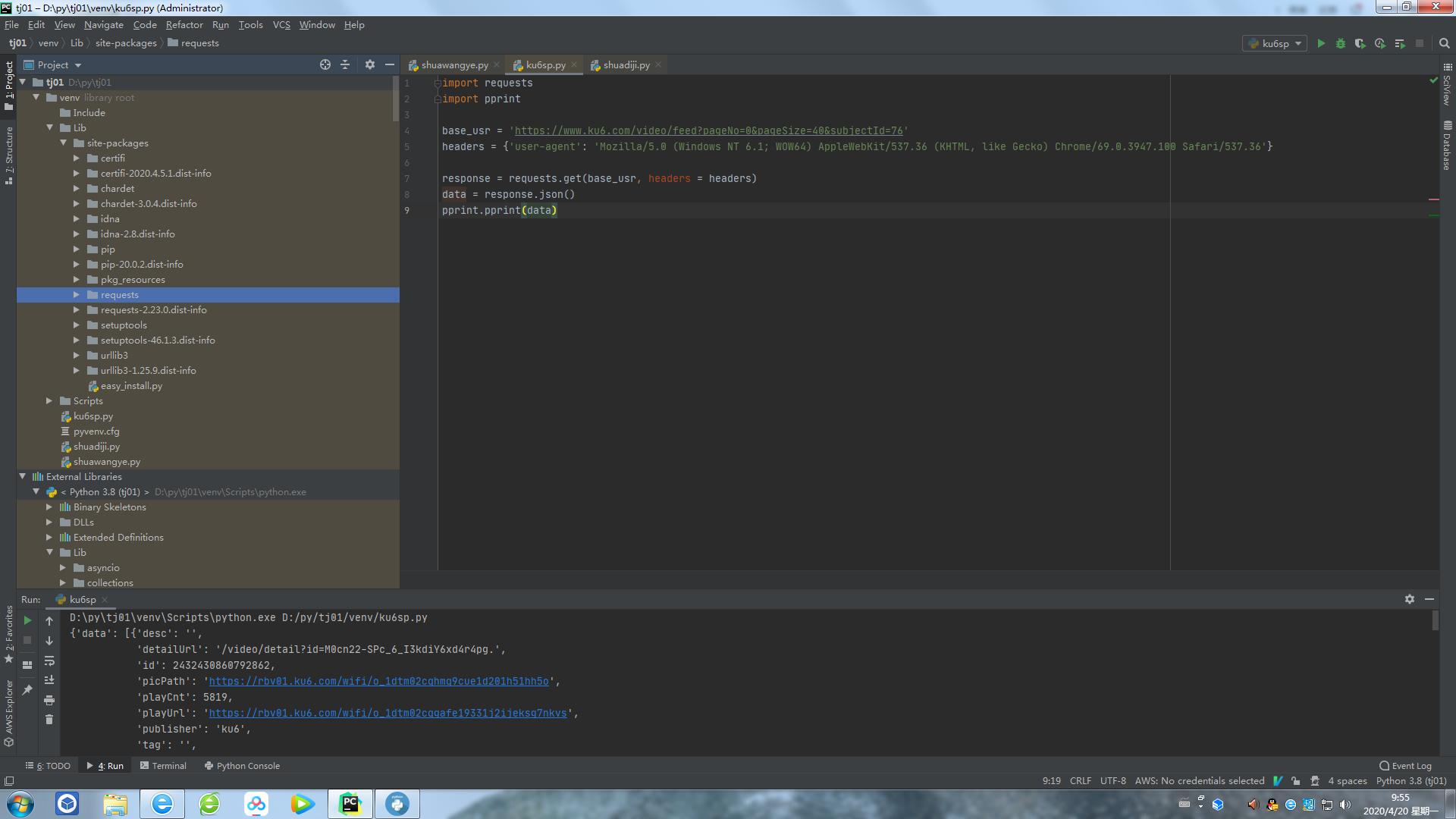Screen dimensions: 1456x819
Task: Rerun ku6sp in the Run panel
Action: 27,620
